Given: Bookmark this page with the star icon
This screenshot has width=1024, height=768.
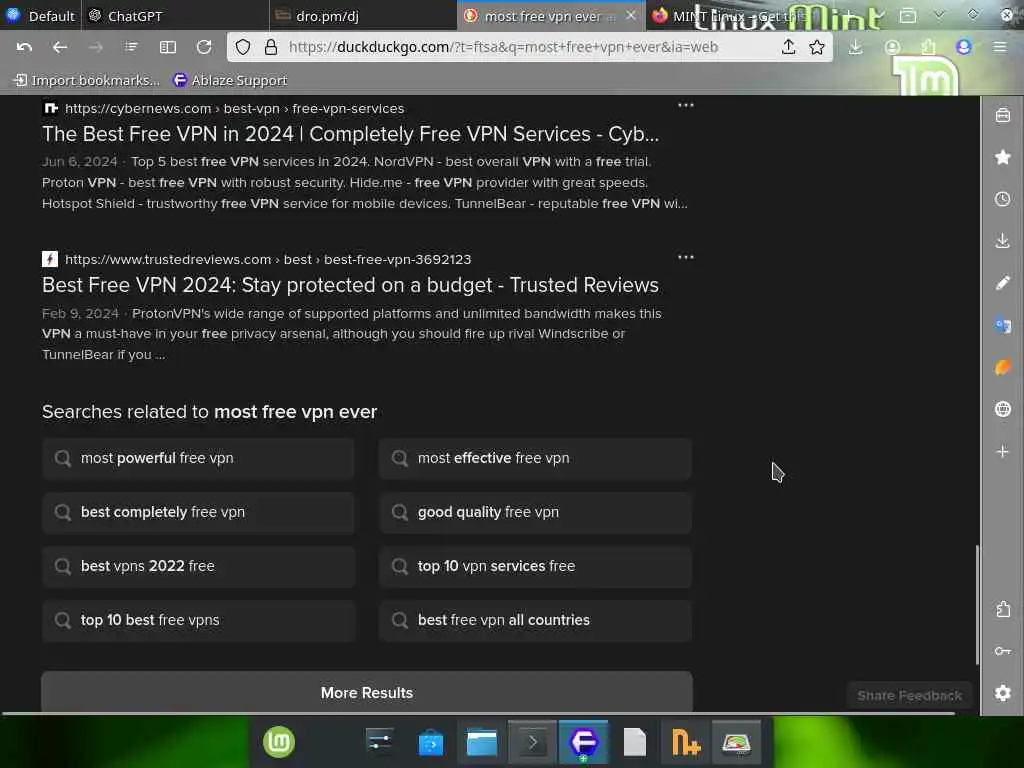Looking at the screenshot, I should coord(816,47).
